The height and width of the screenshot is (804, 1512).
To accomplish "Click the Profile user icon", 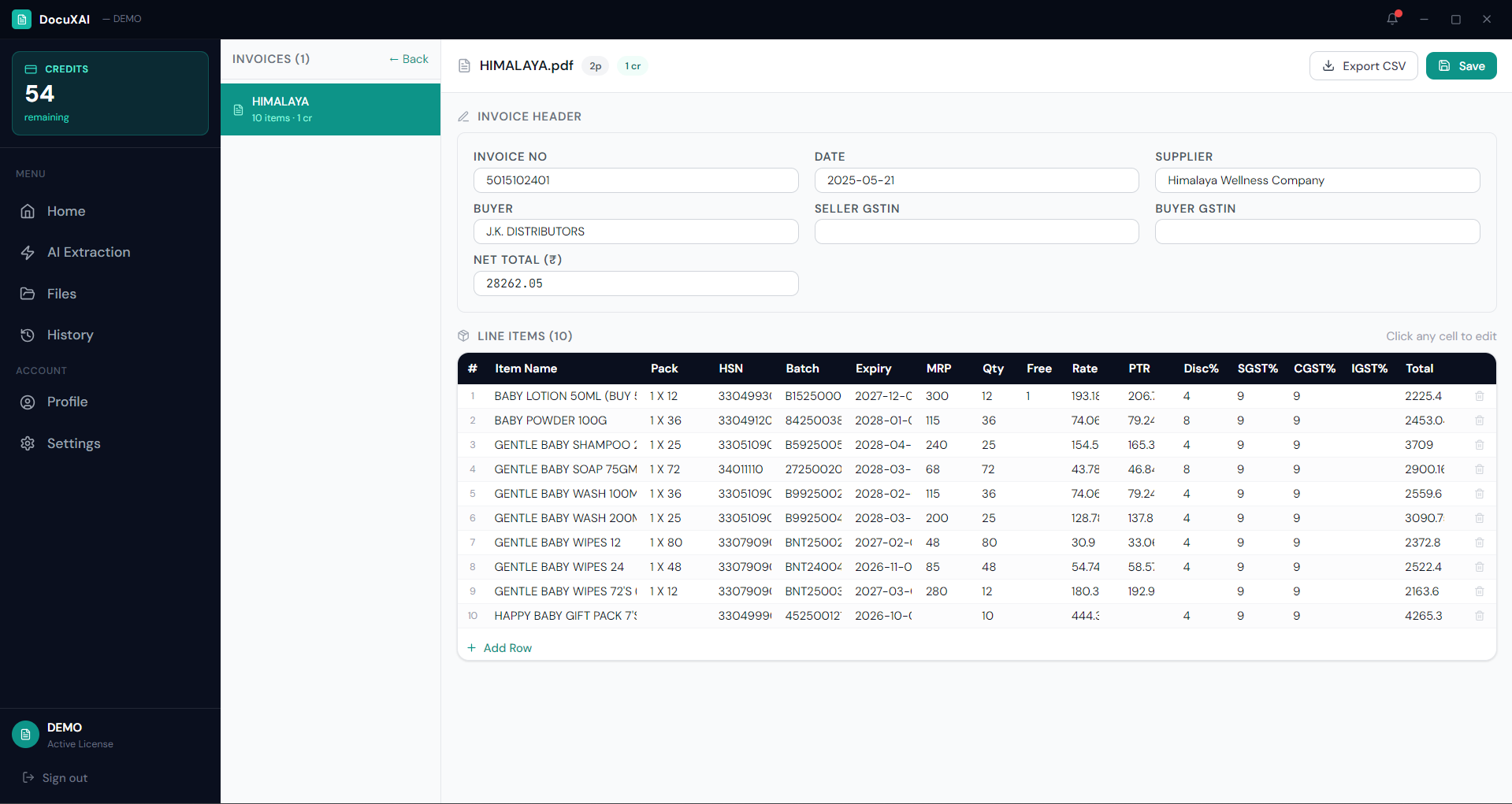I will (x=28, y=402).
